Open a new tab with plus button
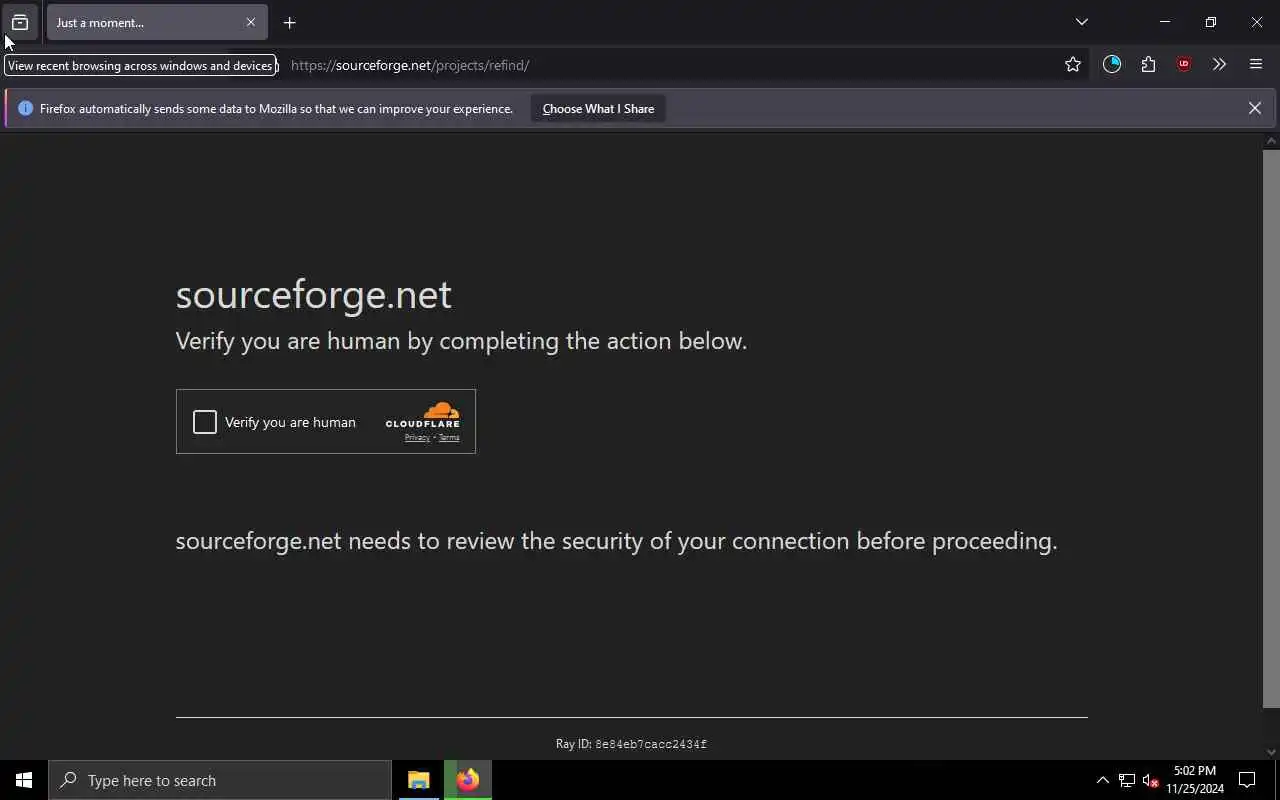The height and width of the screenshot is (800, 1280). point(289,22)
